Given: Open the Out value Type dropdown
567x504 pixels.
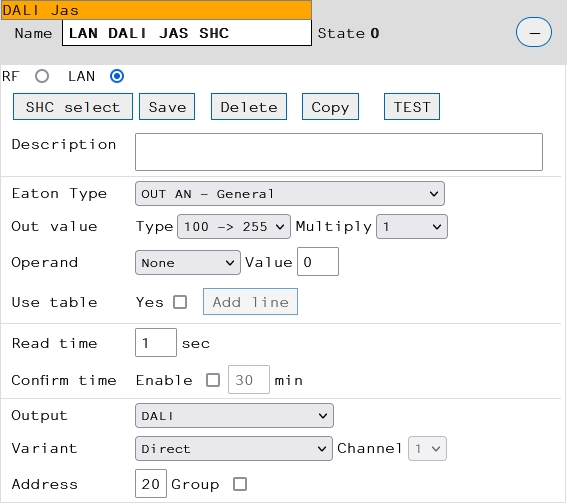Looking at the screenshot, I should point(234,227).
